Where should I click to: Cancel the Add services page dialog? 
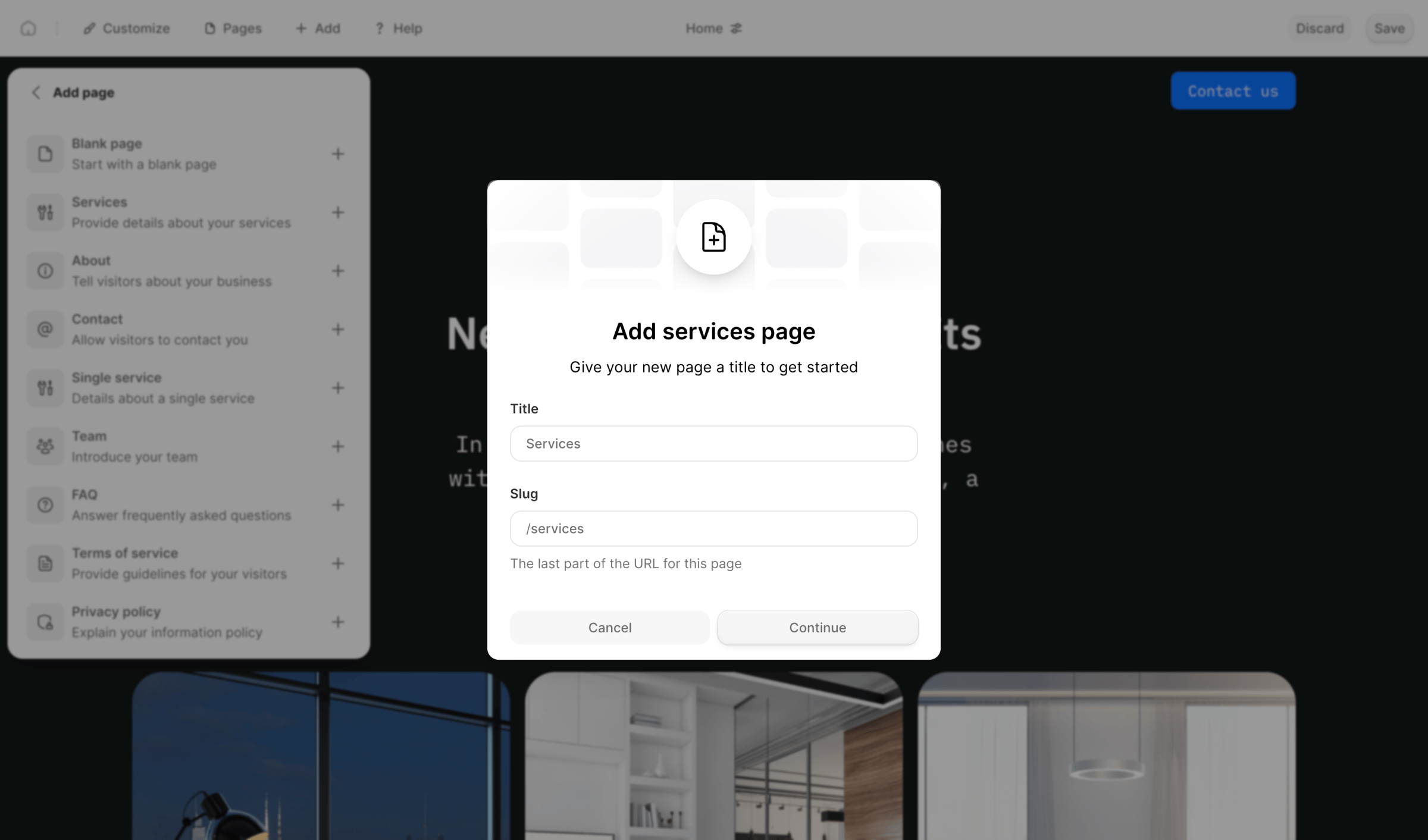pos(610,627)
